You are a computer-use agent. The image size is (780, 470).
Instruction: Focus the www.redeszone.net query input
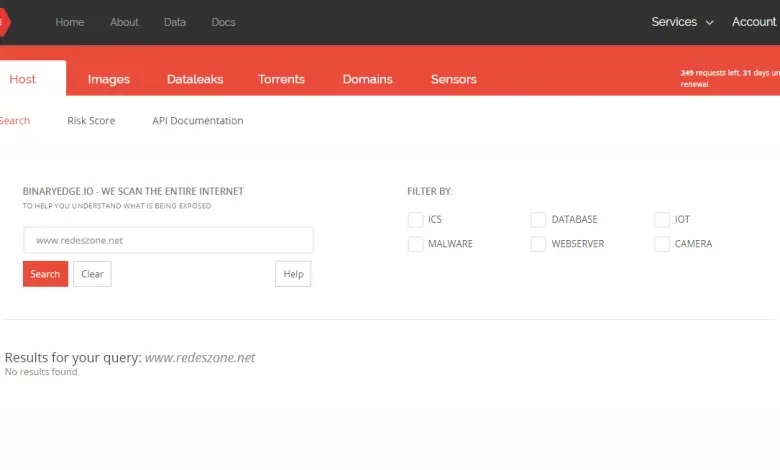pyautogui.click(x=168, y=240)
